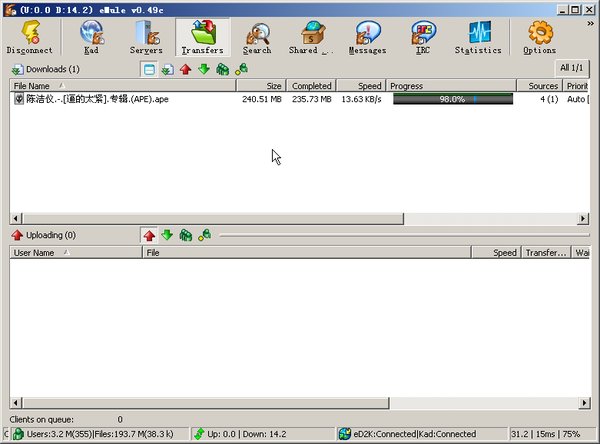Sort uploads by User Name column

coord(76,253)
